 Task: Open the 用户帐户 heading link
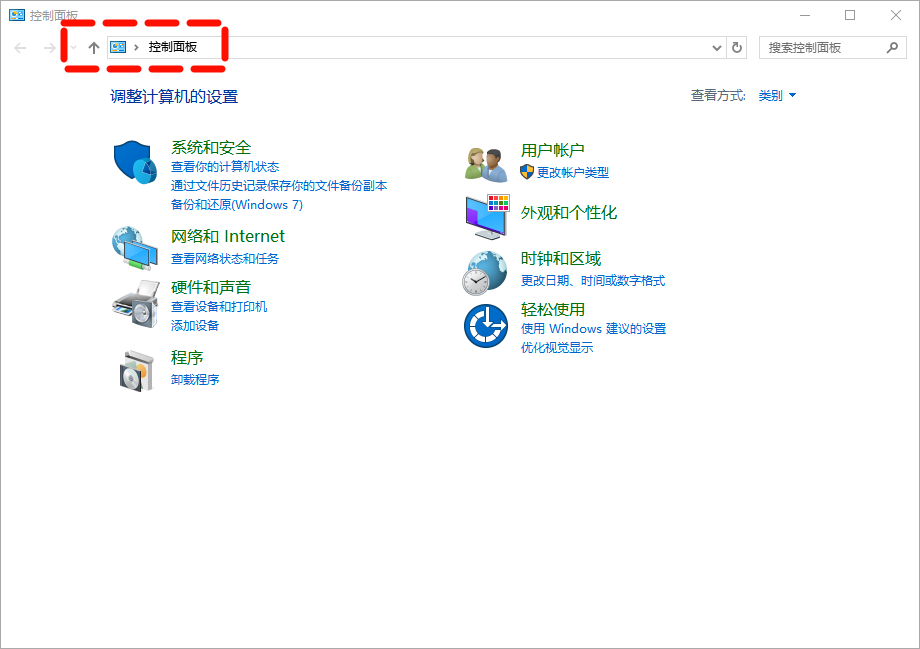click(x=552, y=150)
